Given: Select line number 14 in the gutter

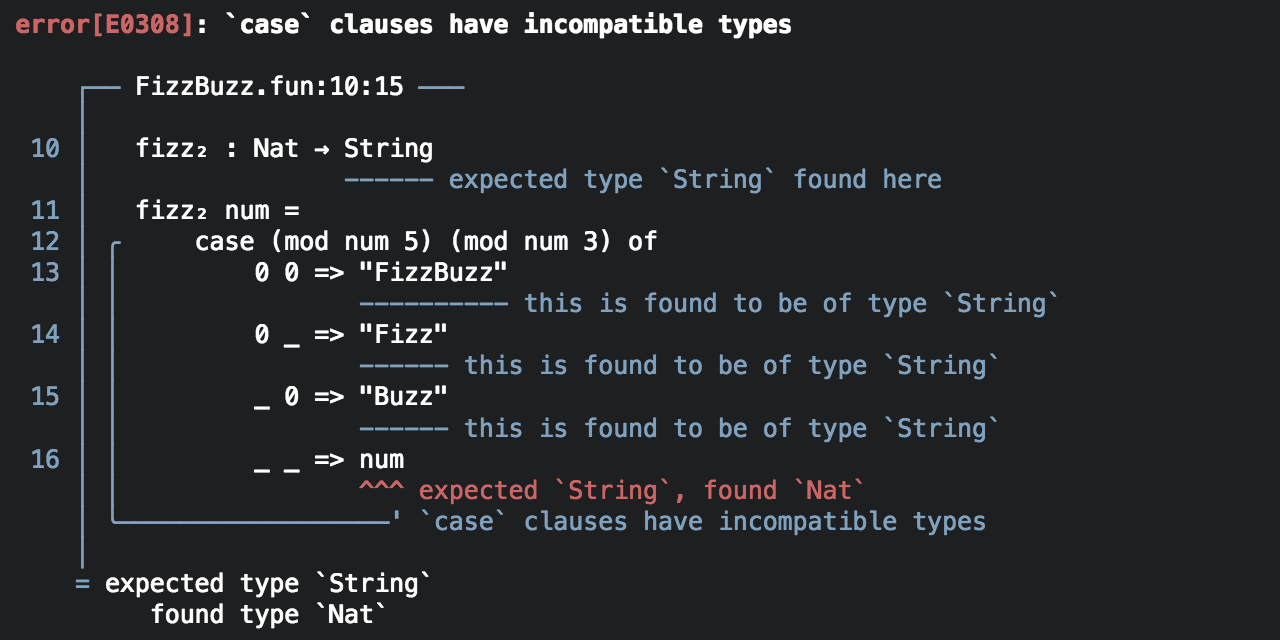Looking at the screenshot, I should (x=45, y=335).
